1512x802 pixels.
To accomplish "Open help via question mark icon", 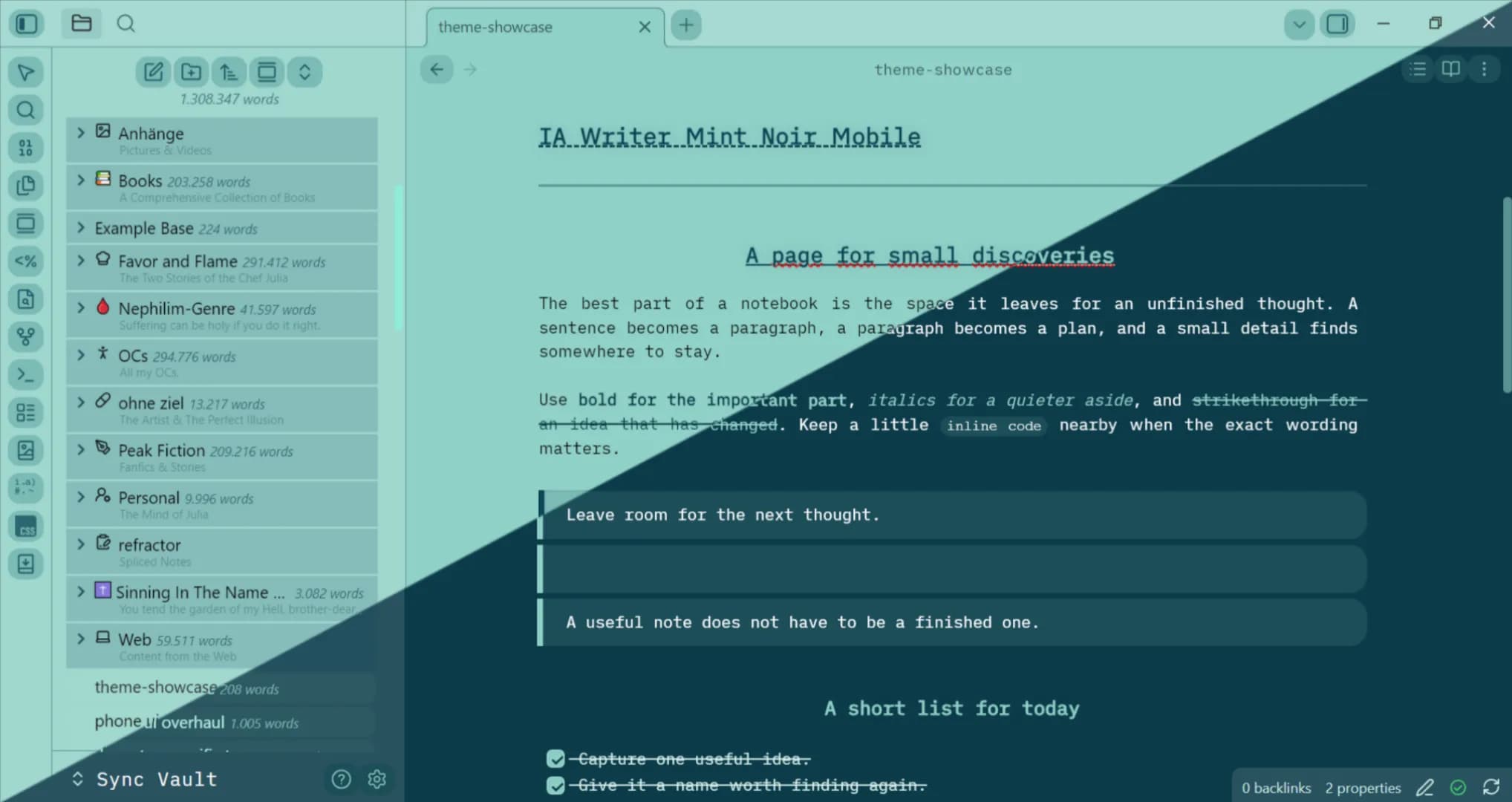I will [341, 779].
